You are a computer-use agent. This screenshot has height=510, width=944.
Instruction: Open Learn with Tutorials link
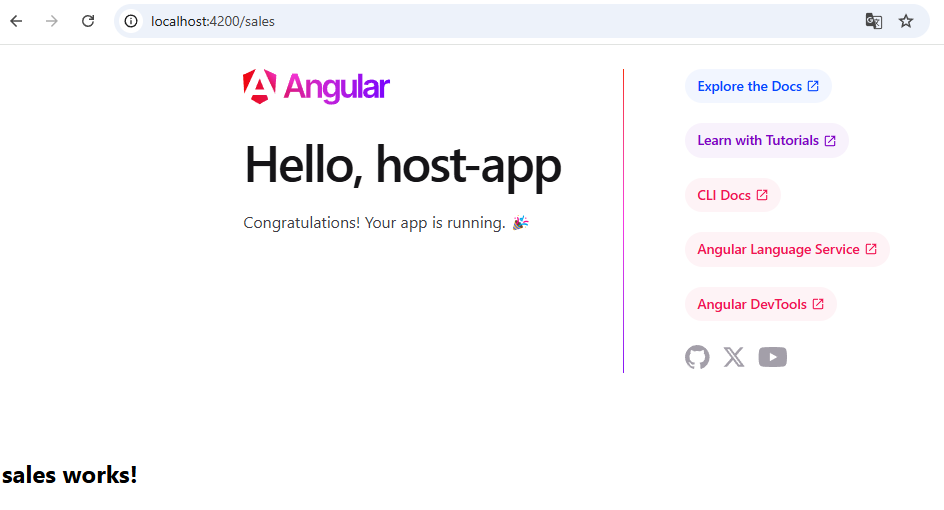point(766,140)
